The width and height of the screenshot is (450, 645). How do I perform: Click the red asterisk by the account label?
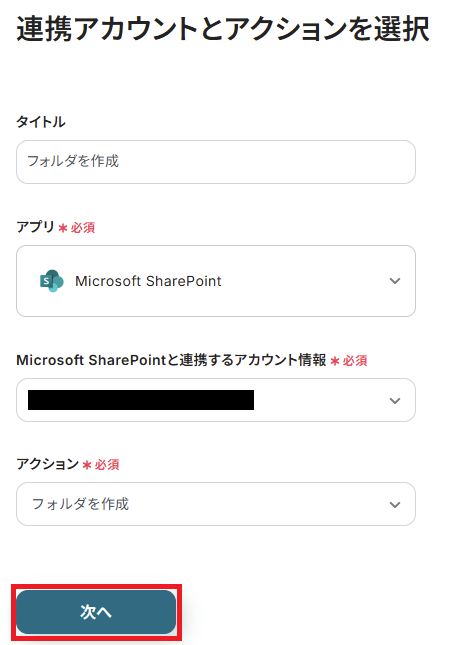coord(335,361)
